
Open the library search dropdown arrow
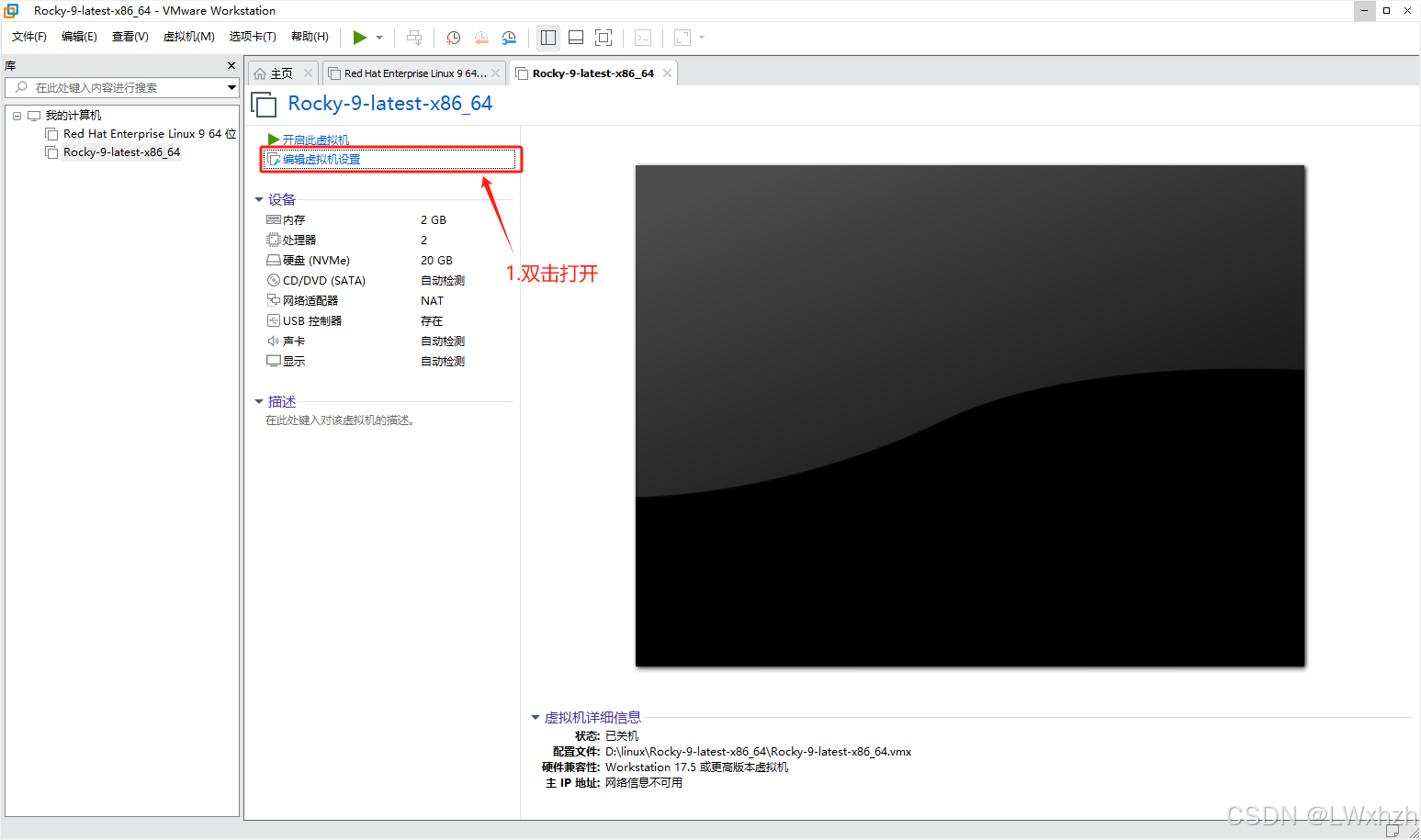coord(231,87)
